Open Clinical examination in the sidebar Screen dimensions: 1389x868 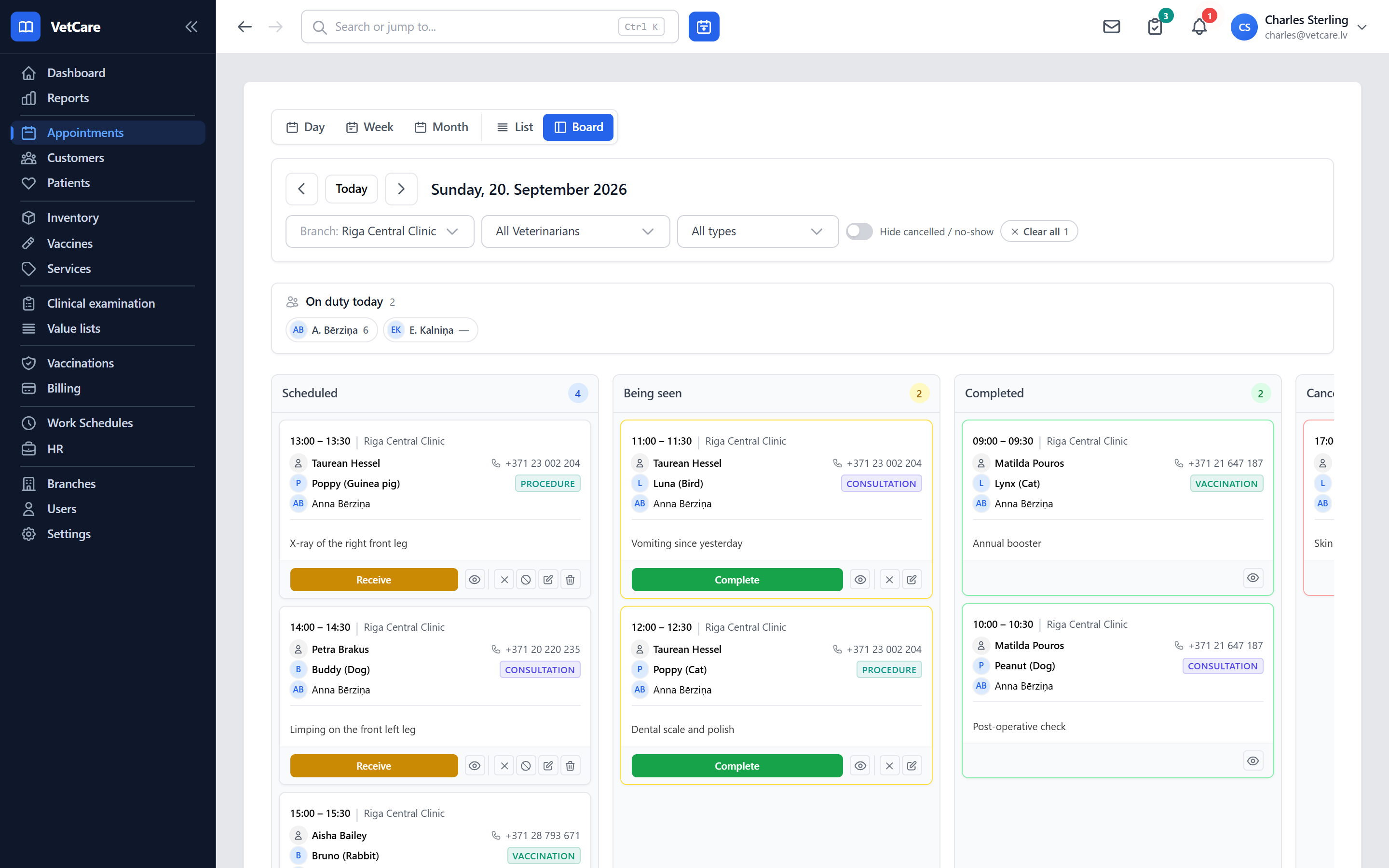click(108, 304)
